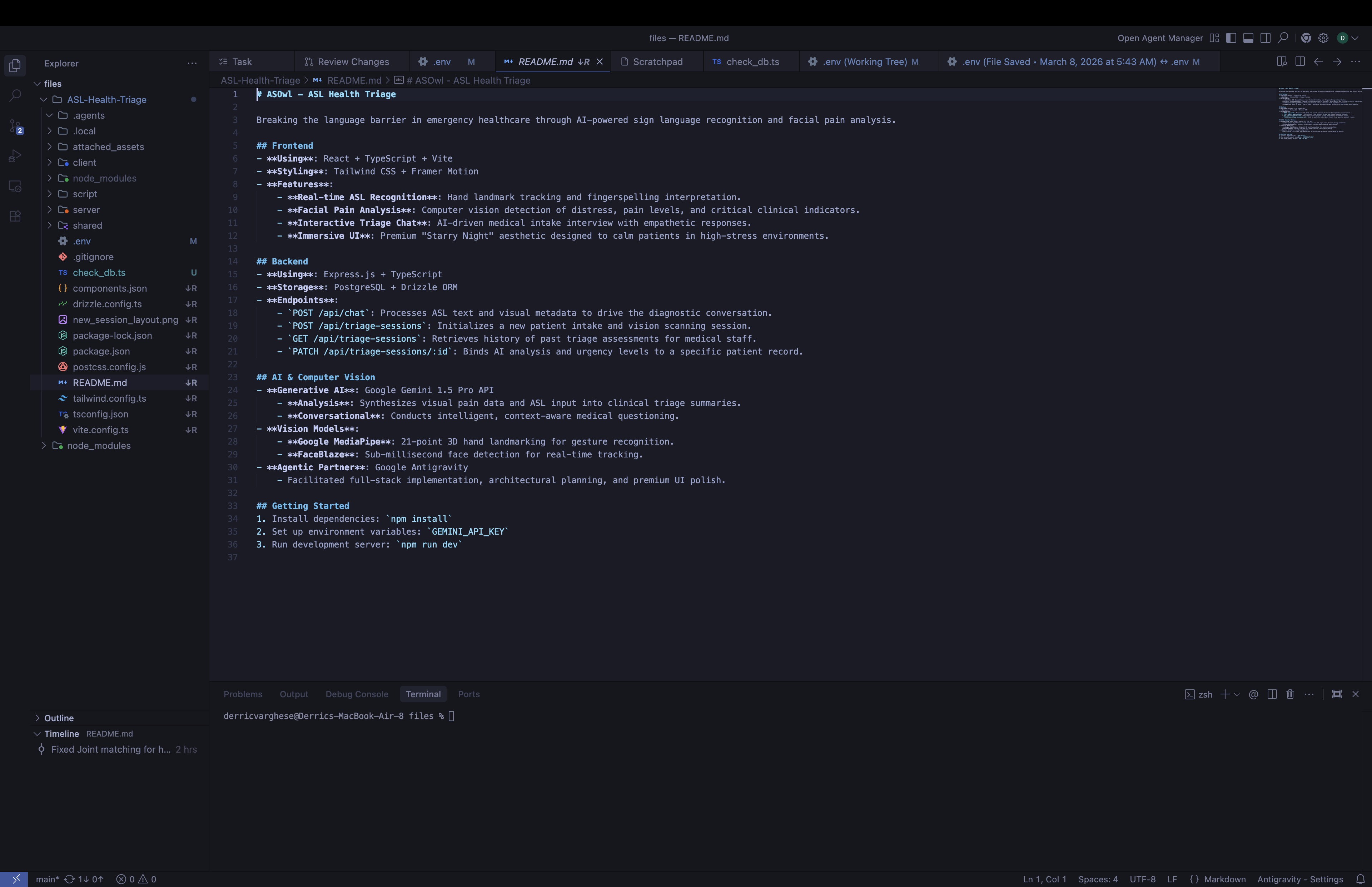Click Open Agent Manager button

(x=1159, y=38)
